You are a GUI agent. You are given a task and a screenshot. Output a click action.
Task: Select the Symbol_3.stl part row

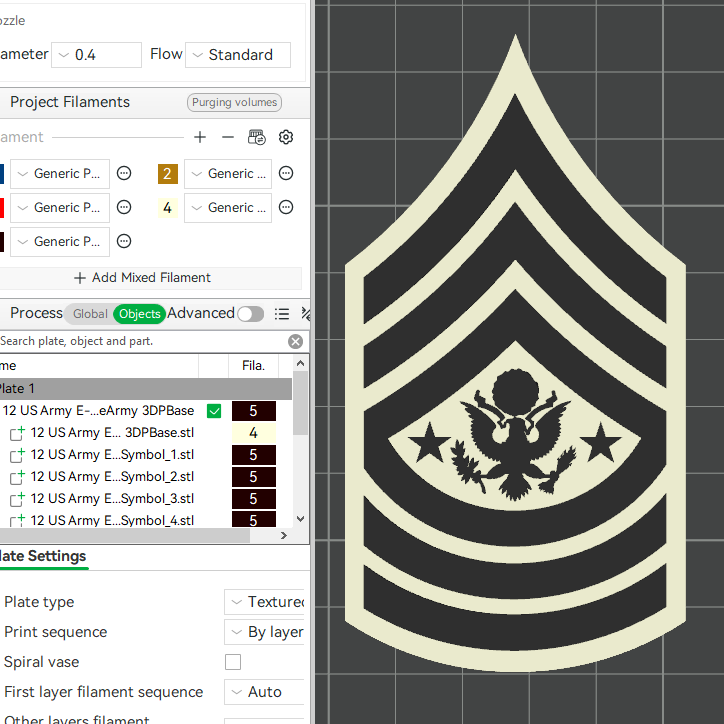coord(112,499)
